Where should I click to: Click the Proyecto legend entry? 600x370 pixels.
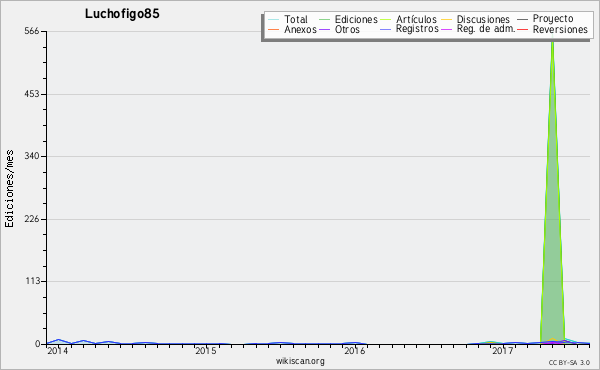(x=545, y=19)
